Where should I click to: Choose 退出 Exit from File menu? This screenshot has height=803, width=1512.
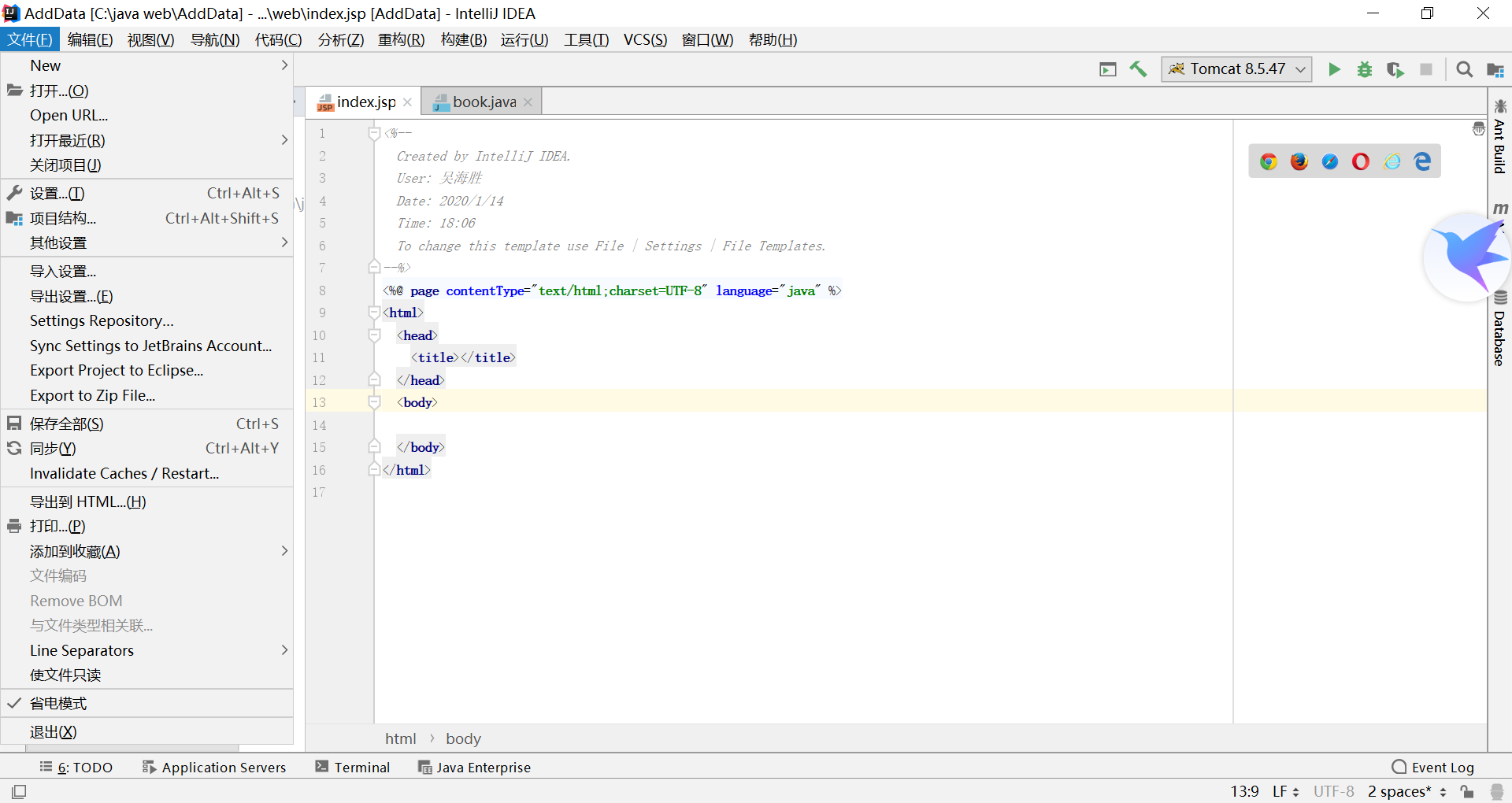coord(147,732)
